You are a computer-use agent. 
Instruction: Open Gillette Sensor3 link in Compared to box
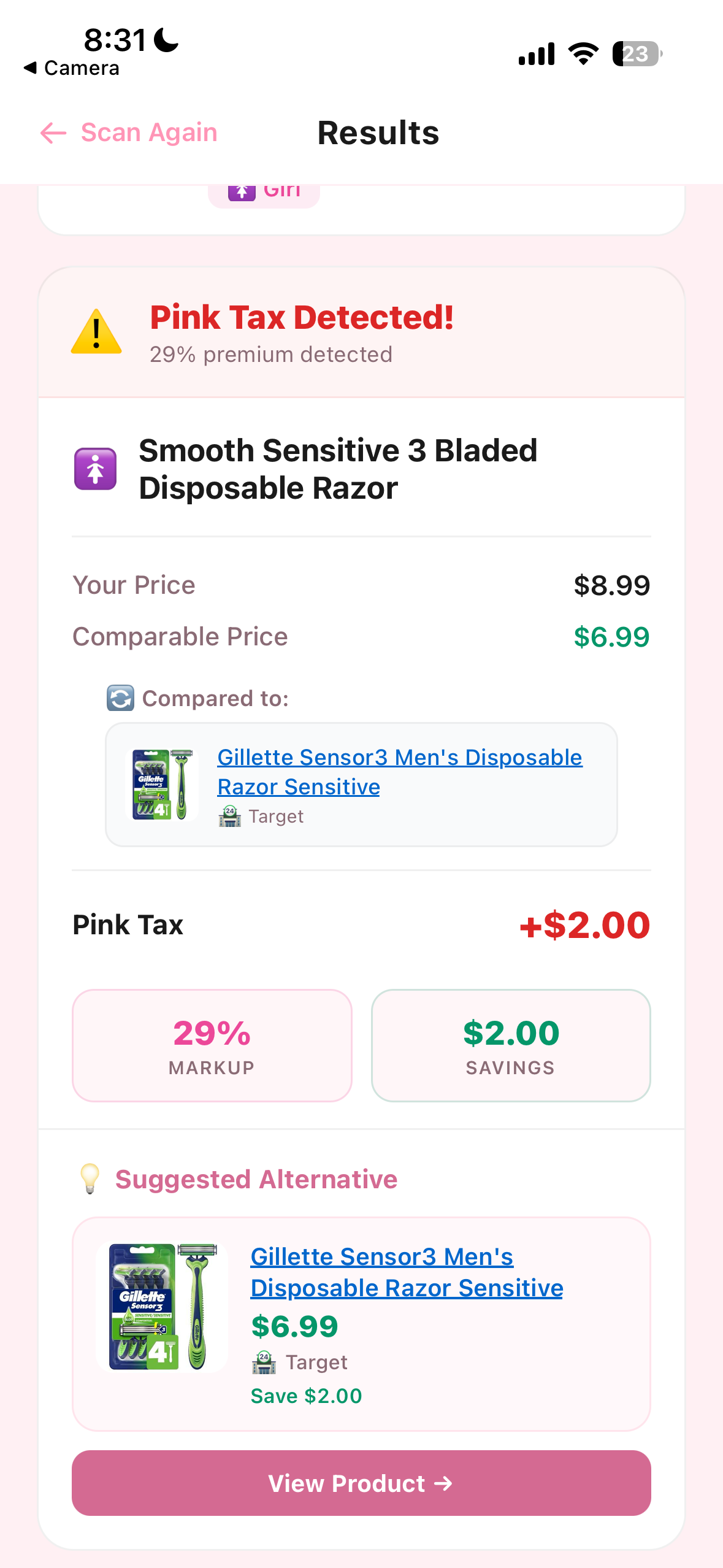(x=400, y=772)
